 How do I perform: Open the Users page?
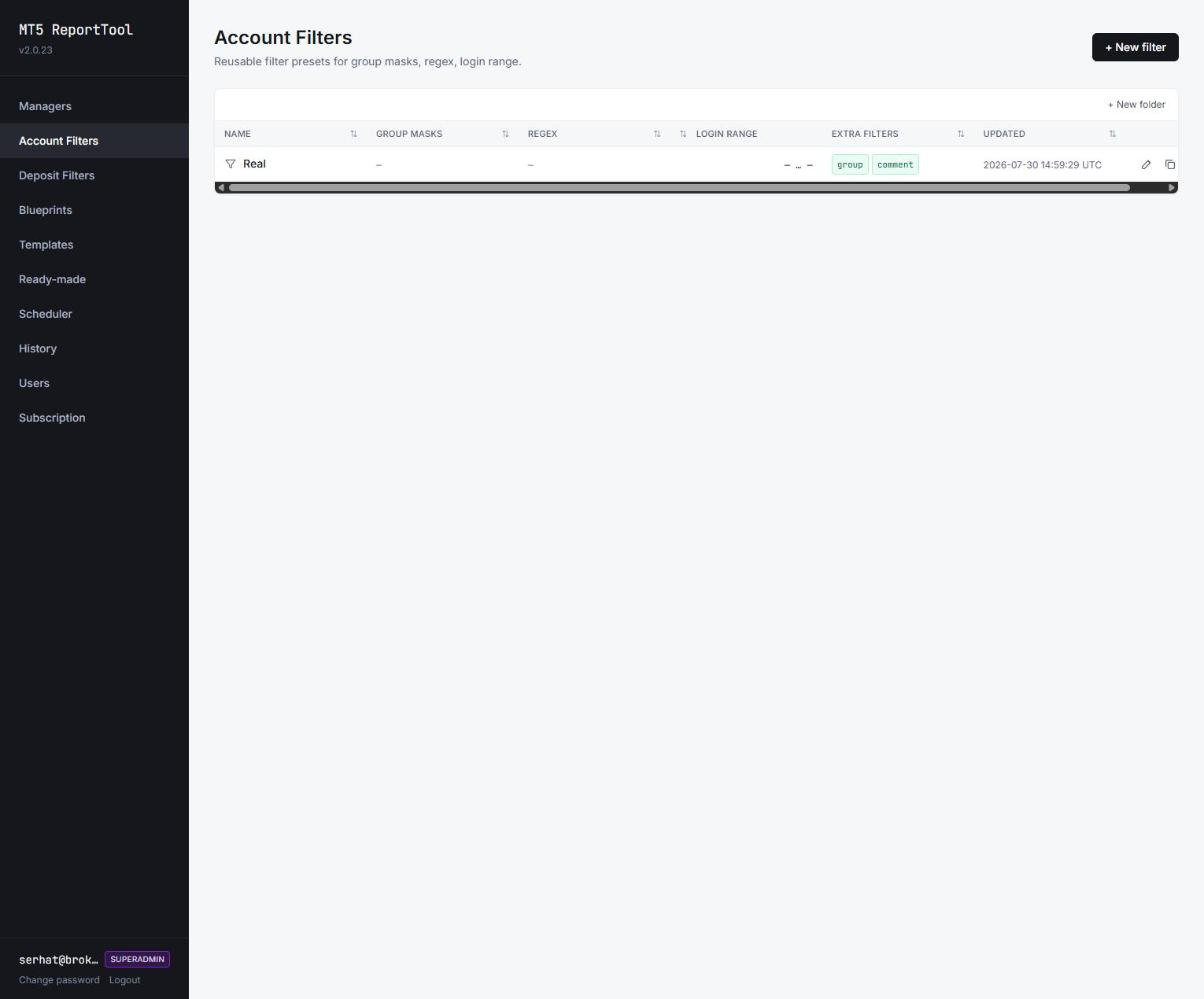pyautogui.click(x=94, y=383)
